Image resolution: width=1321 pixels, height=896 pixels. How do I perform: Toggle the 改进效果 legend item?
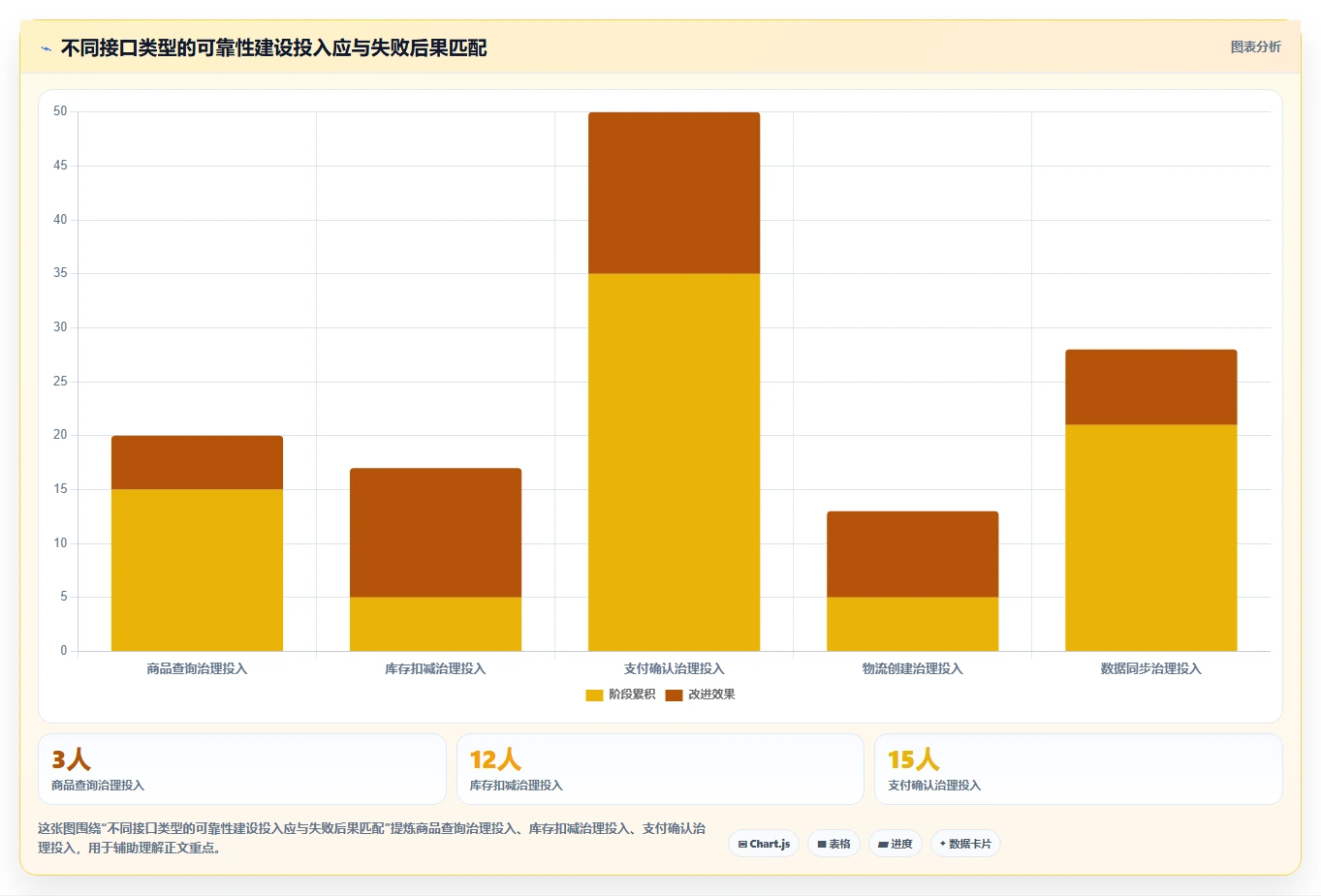pyautogui.click(x=701, y=695)
